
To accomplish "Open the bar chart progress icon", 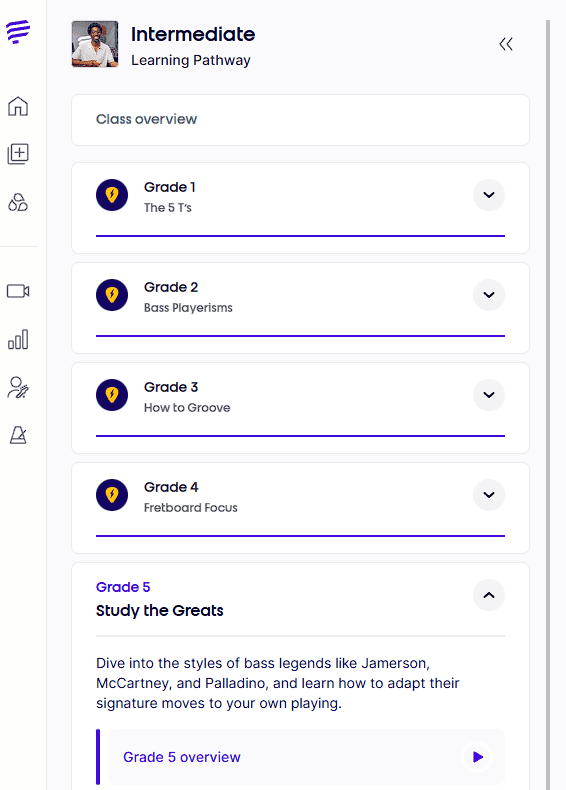I will click(x=18, y=340).
